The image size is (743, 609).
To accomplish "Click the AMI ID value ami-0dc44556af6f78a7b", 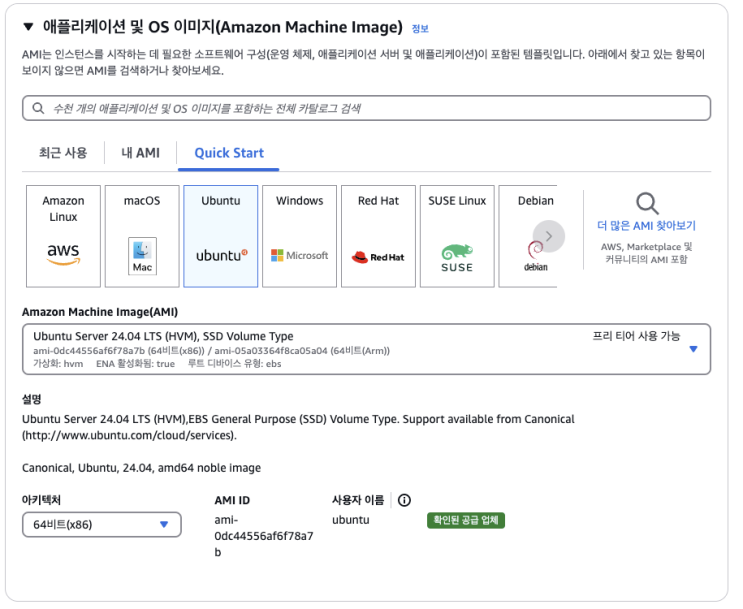I will [263, 536].
